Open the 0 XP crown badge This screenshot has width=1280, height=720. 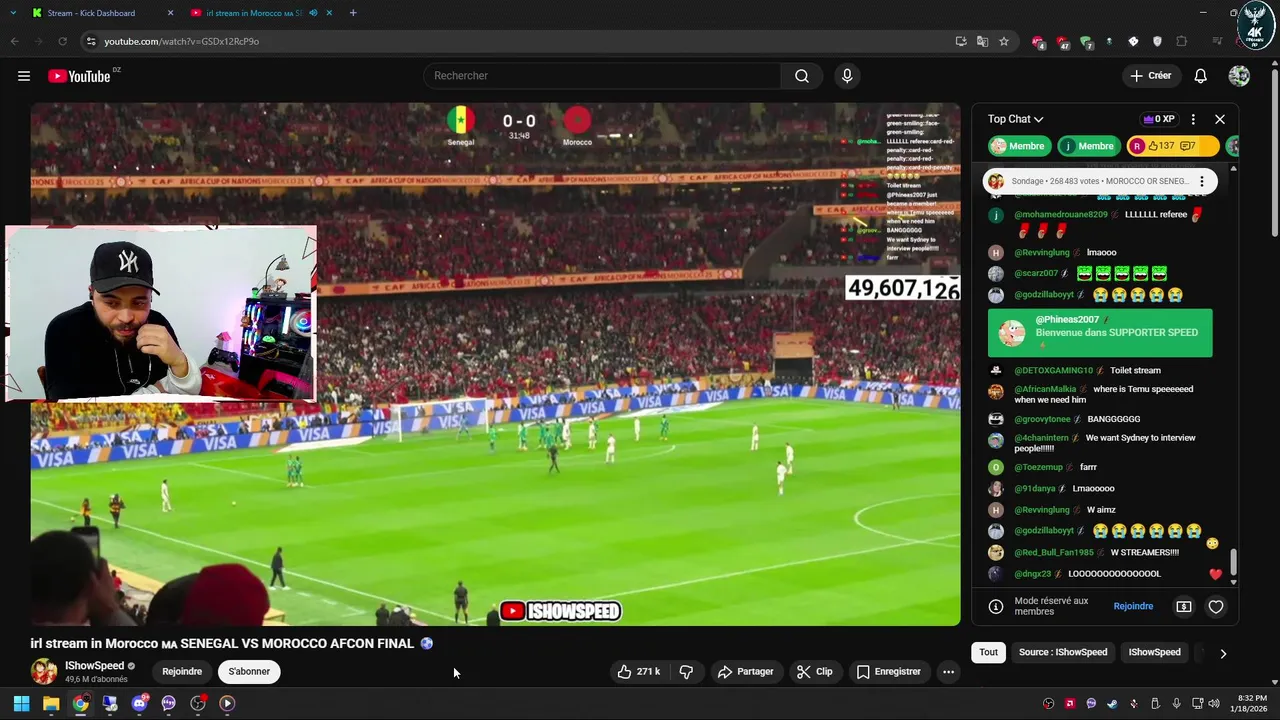pyautogui.click(x=1158, y=119)
